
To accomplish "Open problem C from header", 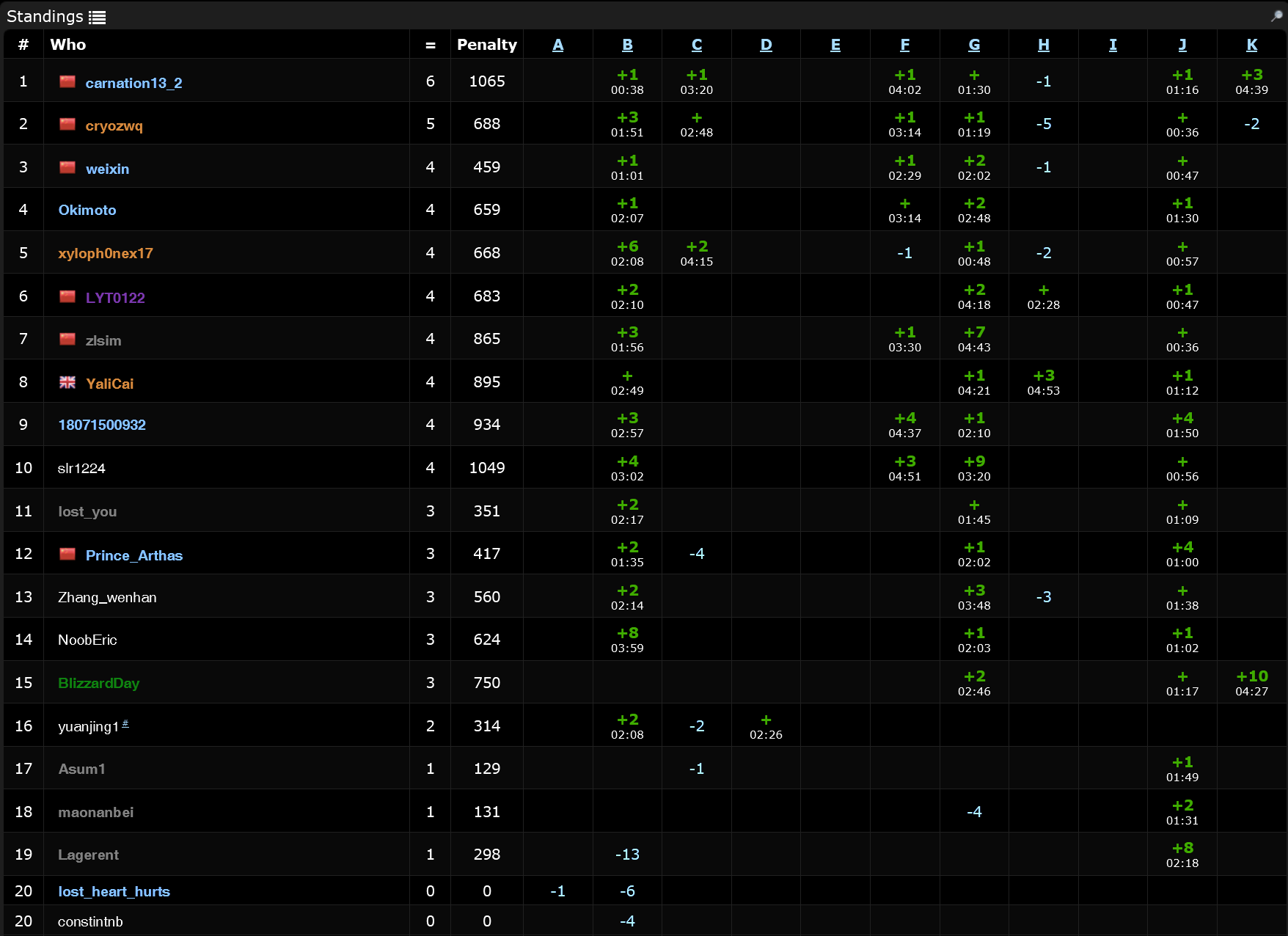I will (697, 45).
